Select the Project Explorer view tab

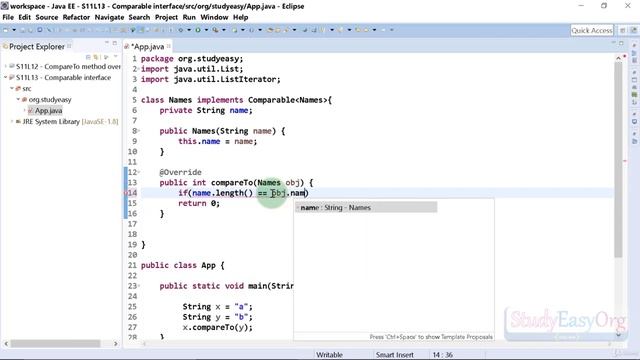[36, 47]
